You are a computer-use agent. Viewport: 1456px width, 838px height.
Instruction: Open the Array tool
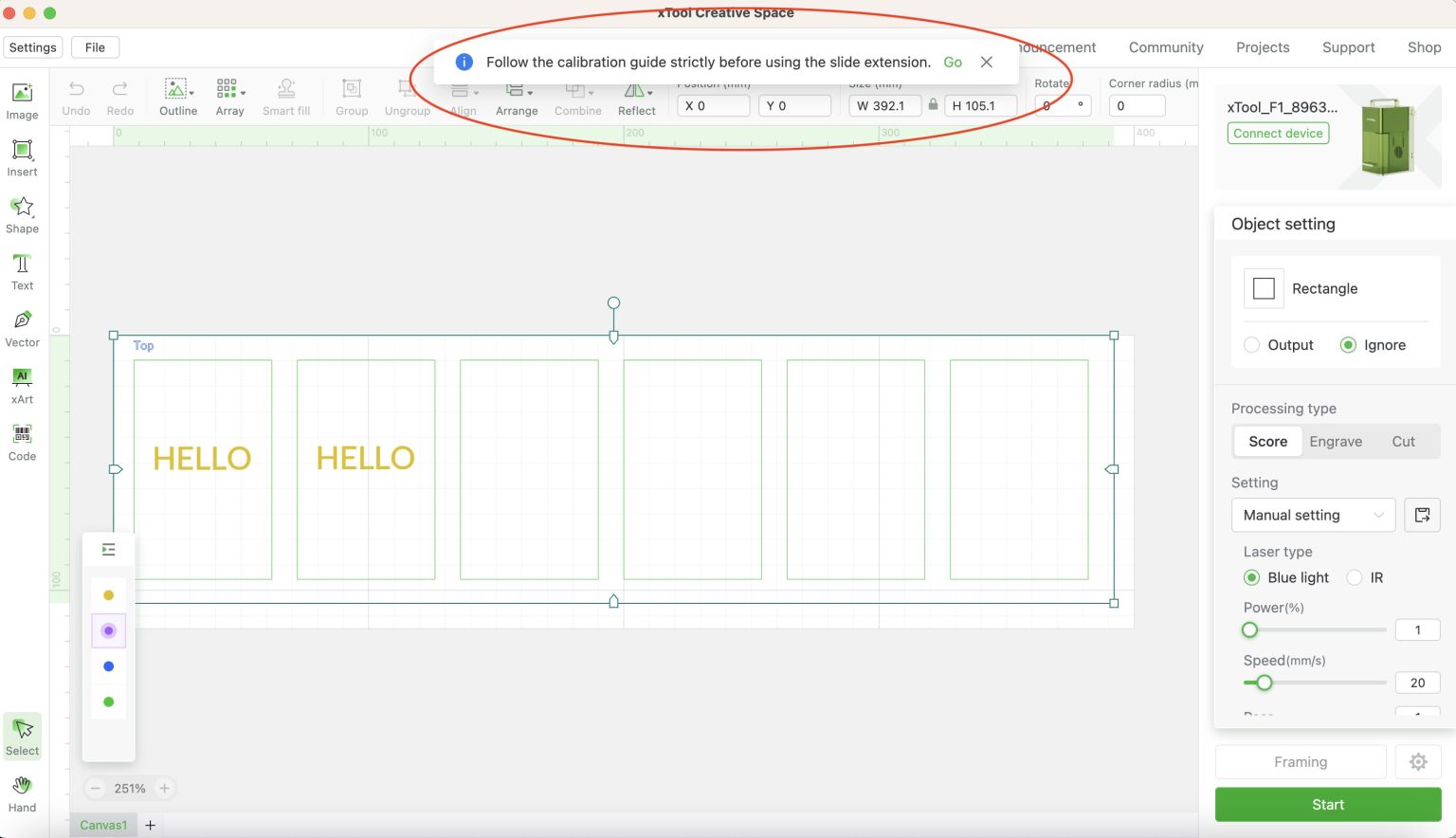click(229, 96)
